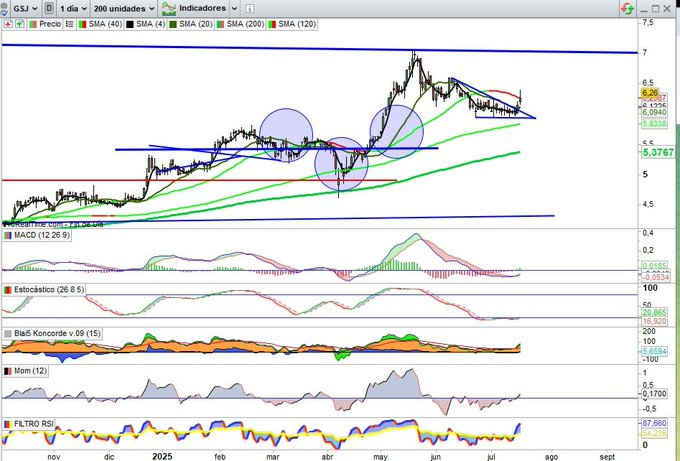Open the 1 día timeframe dropdown
The height and width of the screenshot is (461, 680).
pyautogui.click(x=73, y=8)
